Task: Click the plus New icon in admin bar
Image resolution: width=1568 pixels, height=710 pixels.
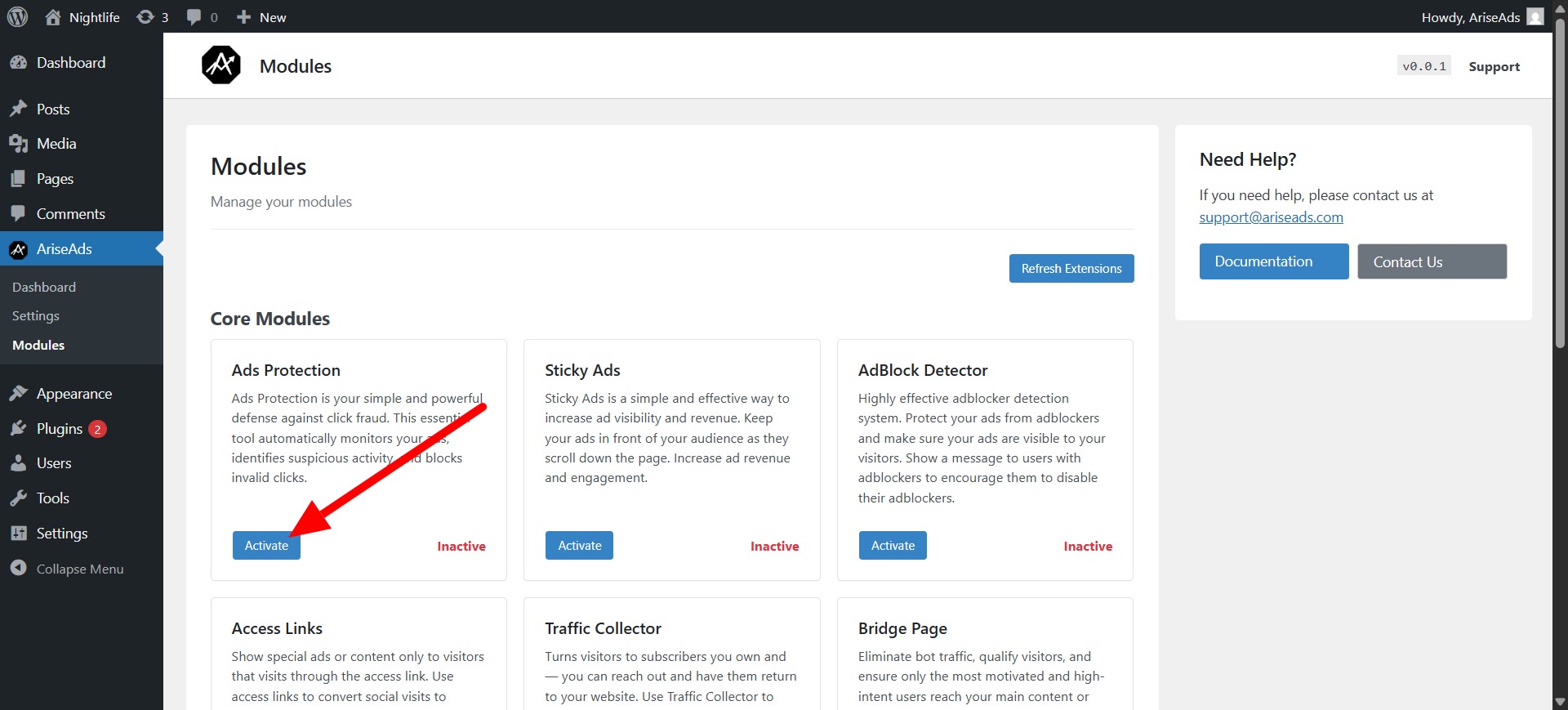Action: tap(243, 16)
